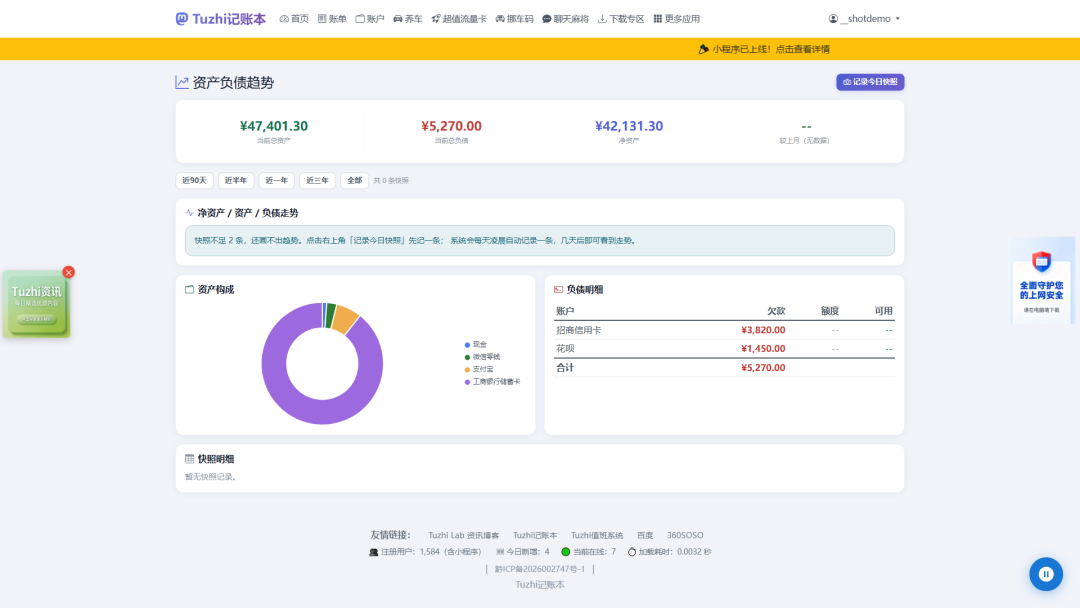
Task: Click the 花呗 row in the debt table
Action: point(724,348)
